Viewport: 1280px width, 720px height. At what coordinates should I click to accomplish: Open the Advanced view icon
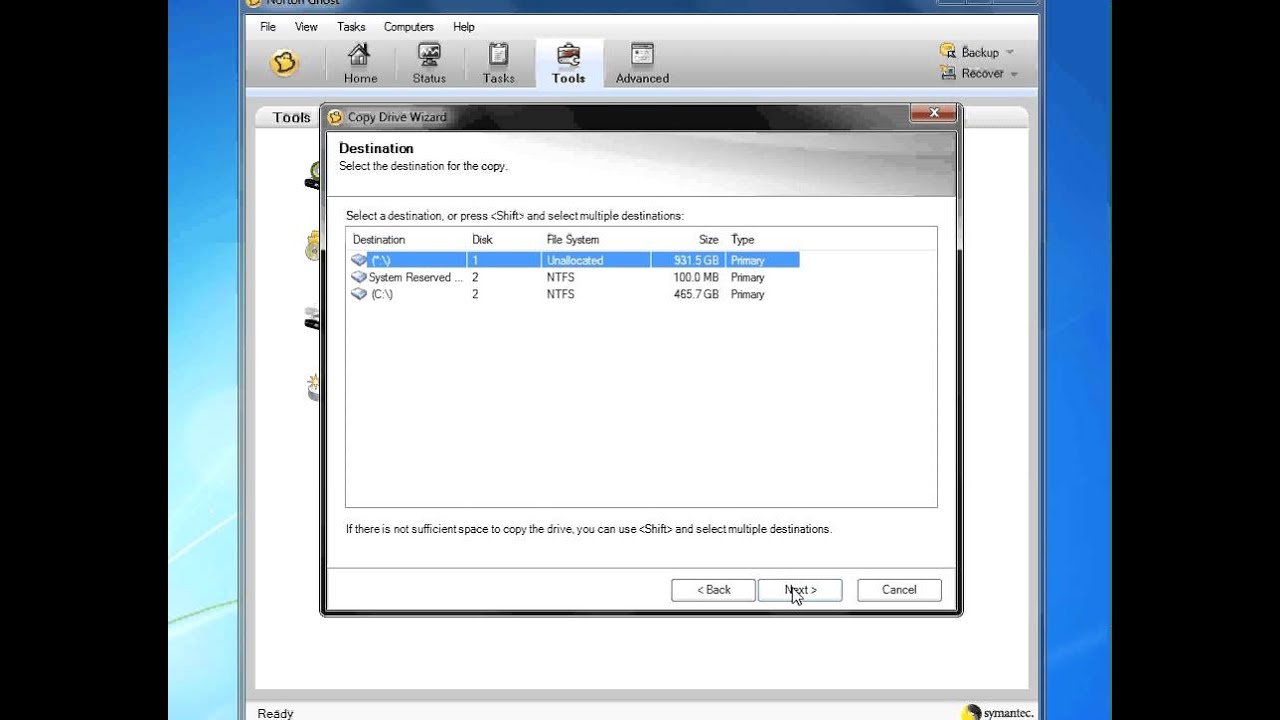point(640,62)
